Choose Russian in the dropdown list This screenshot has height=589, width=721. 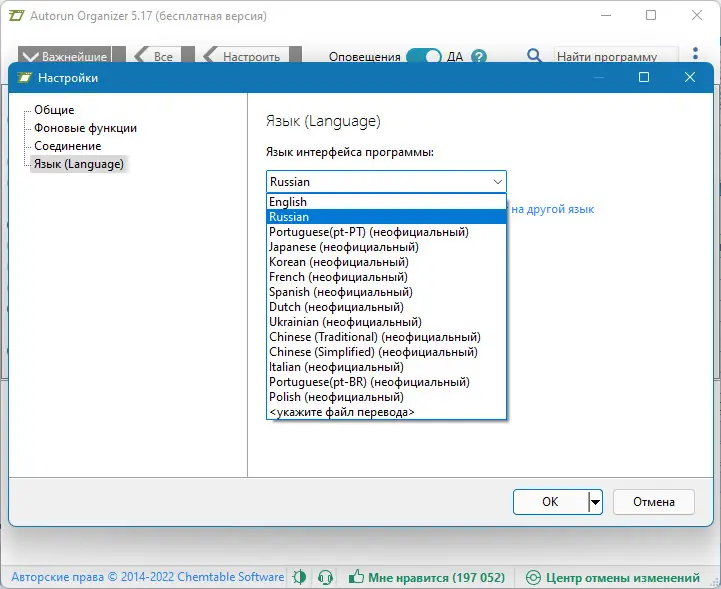click(386, 217)
